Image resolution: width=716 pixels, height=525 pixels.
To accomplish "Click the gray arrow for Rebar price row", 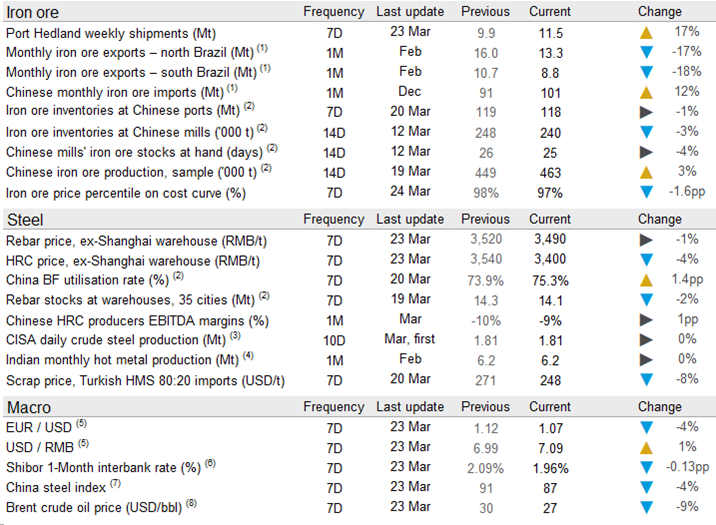I will coord(646,240).
